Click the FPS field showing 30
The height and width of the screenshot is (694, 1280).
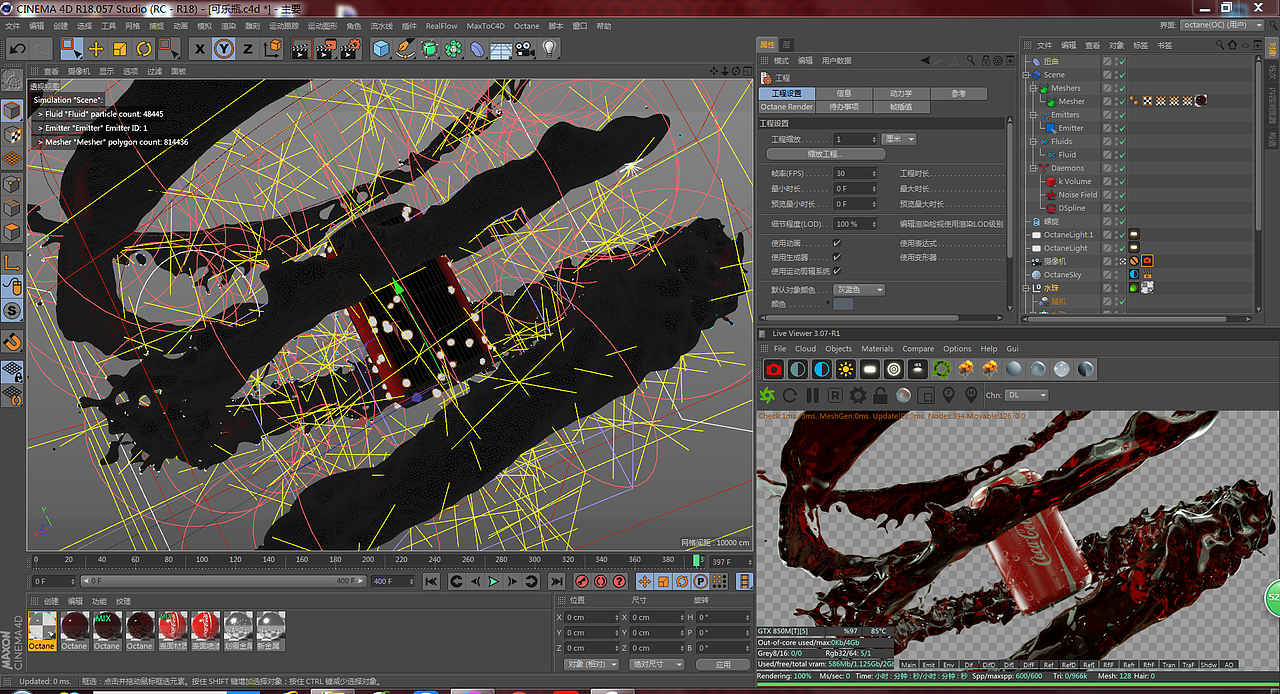point(855,173)
